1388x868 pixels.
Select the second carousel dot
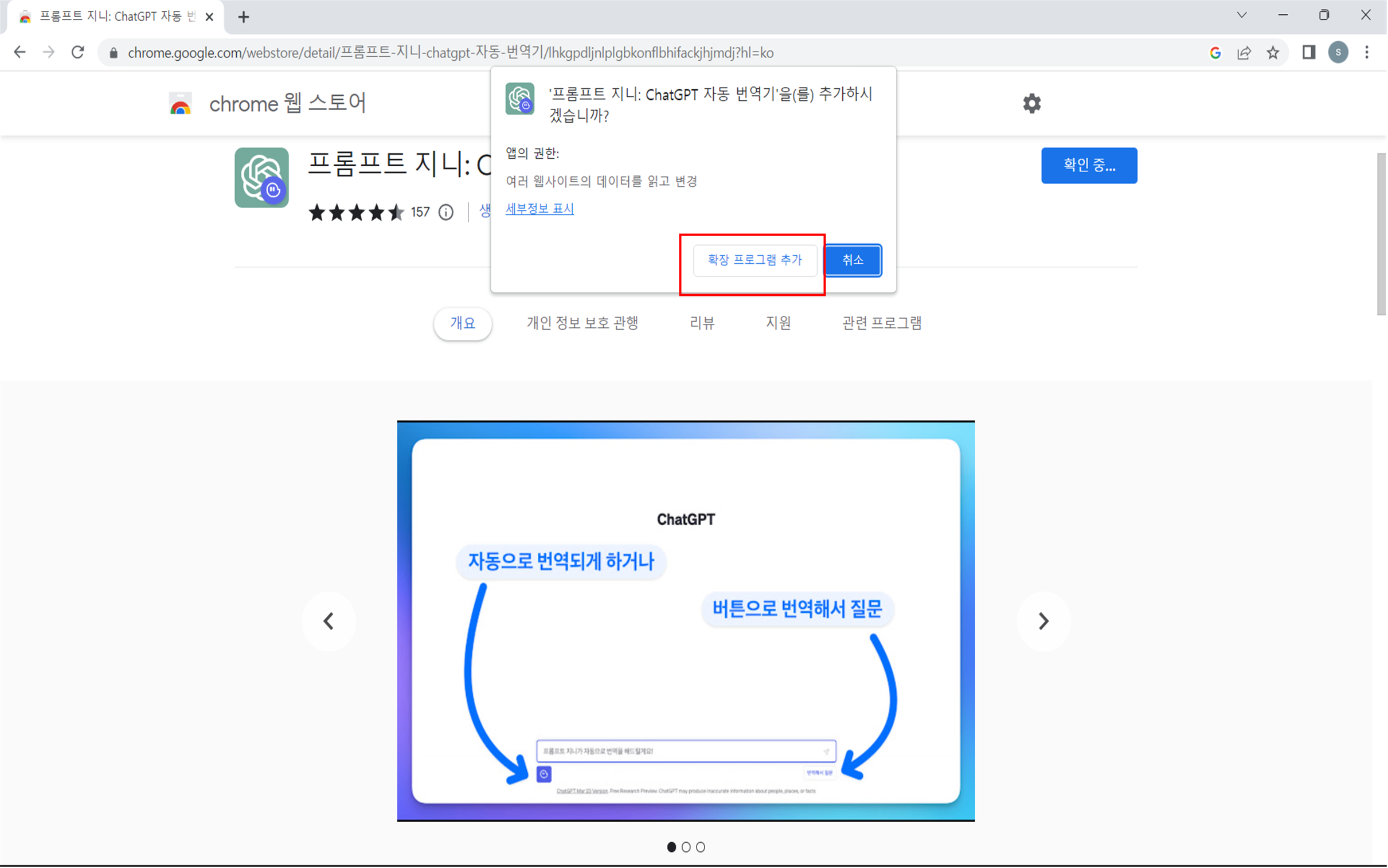(x=686, y=847)
